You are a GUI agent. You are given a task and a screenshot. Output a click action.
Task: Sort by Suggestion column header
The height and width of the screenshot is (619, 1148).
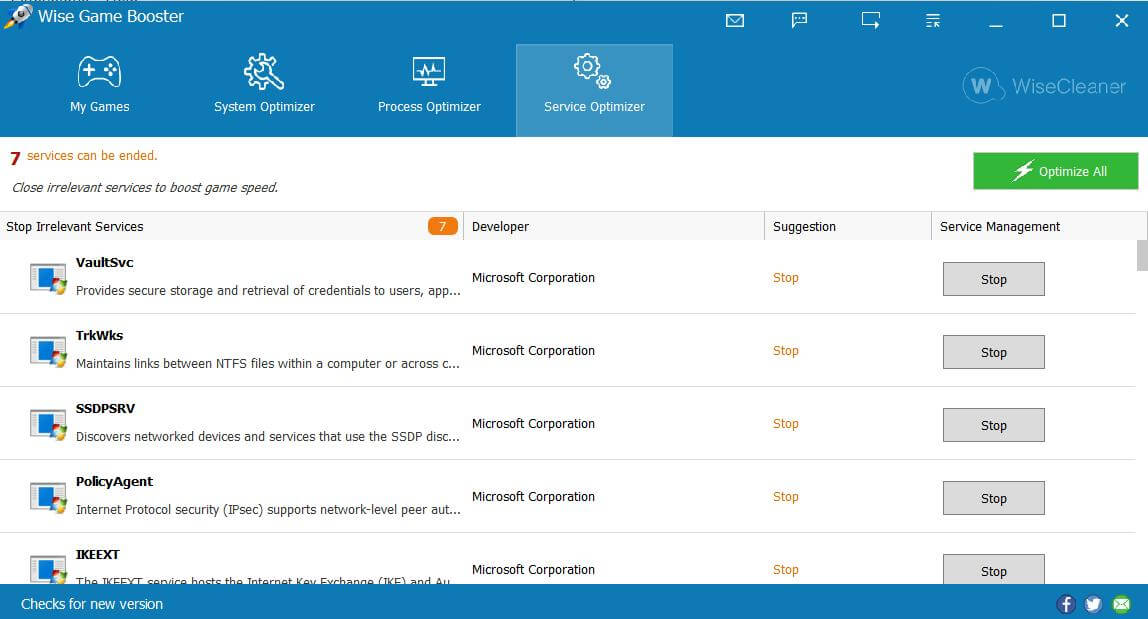coord(847,226)
